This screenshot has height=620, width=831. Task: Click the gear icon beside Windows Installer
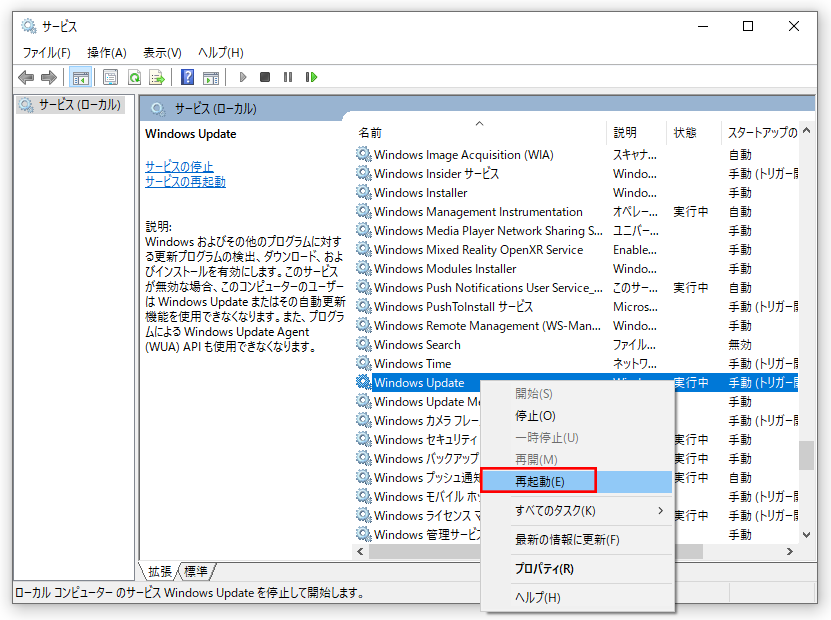click(x=364, y=192)
